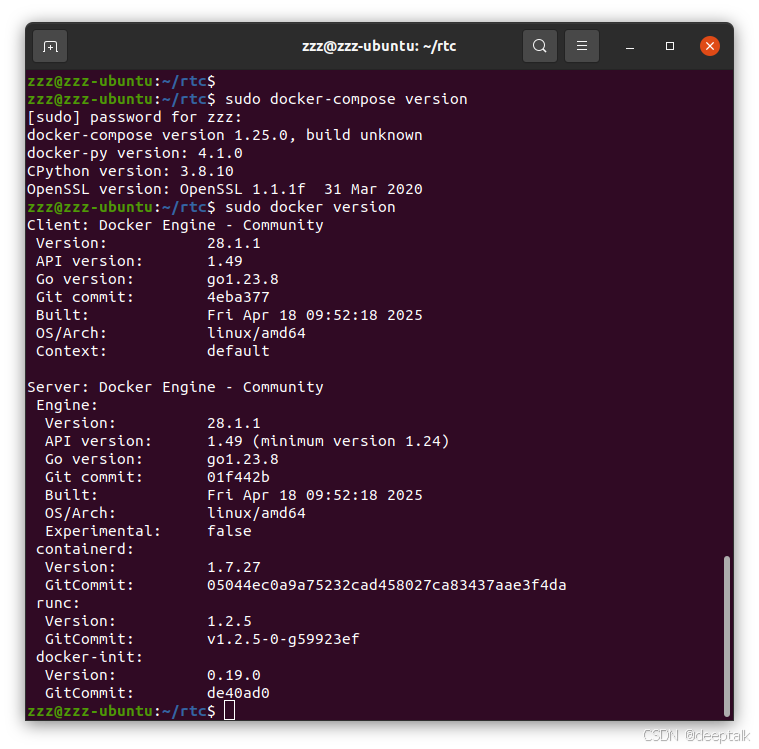Image resolution: width=759 pixels, height=749 pixels.
Task: Click the 'docker-init:' heading line
Action: [90, 657]
